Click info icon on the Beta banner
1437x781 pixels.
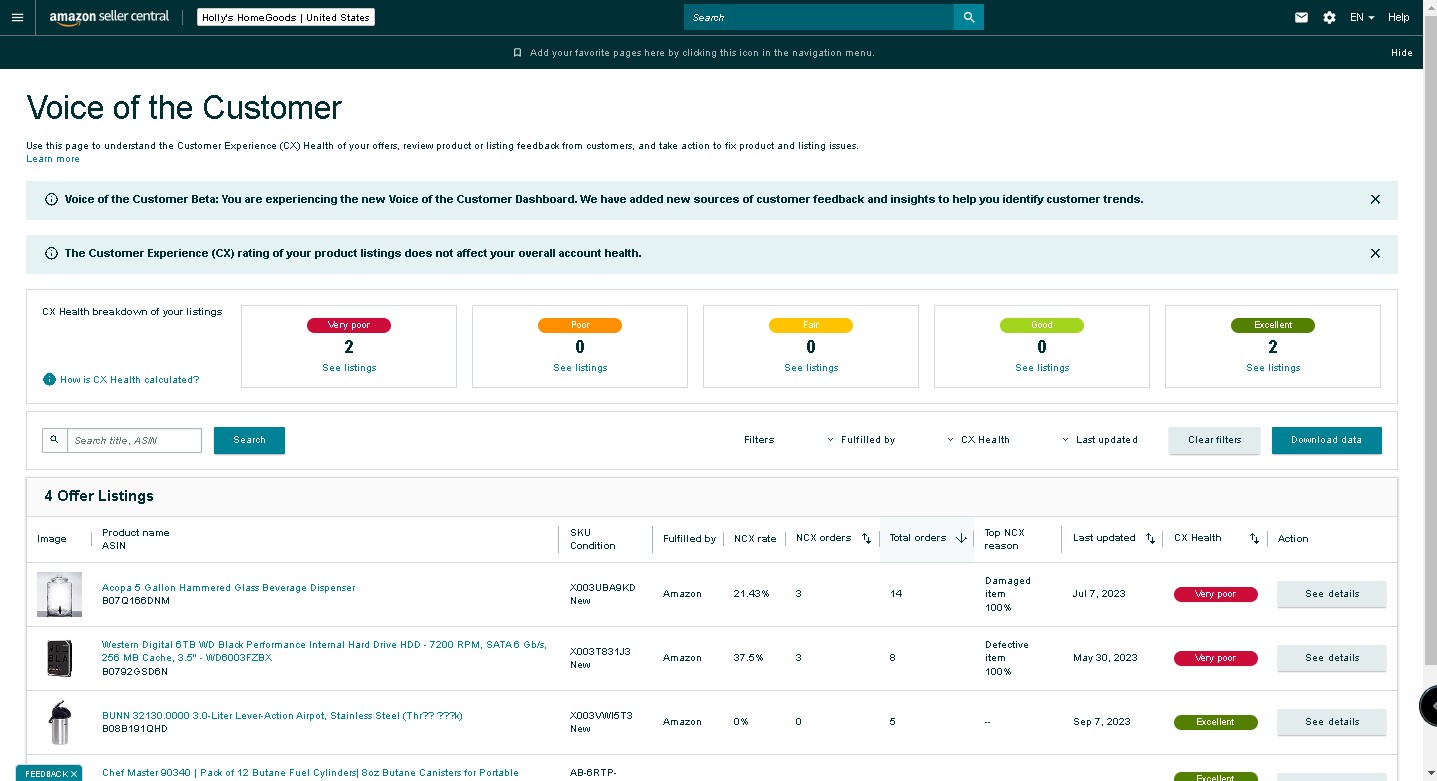tap(51, 199)
